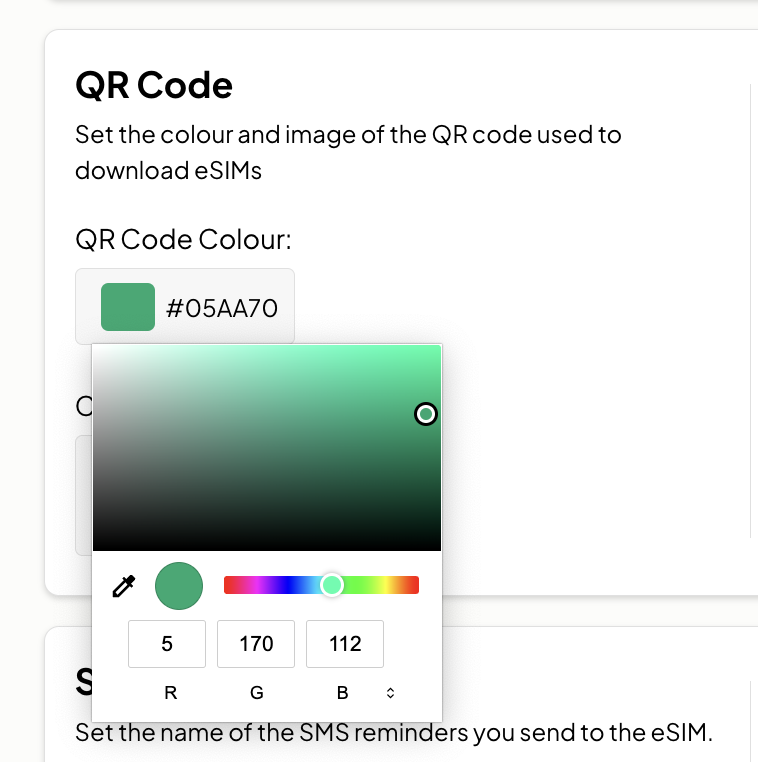
Task: Switch color format with RGB toggle arrows
Action: [x=390, y=693]
